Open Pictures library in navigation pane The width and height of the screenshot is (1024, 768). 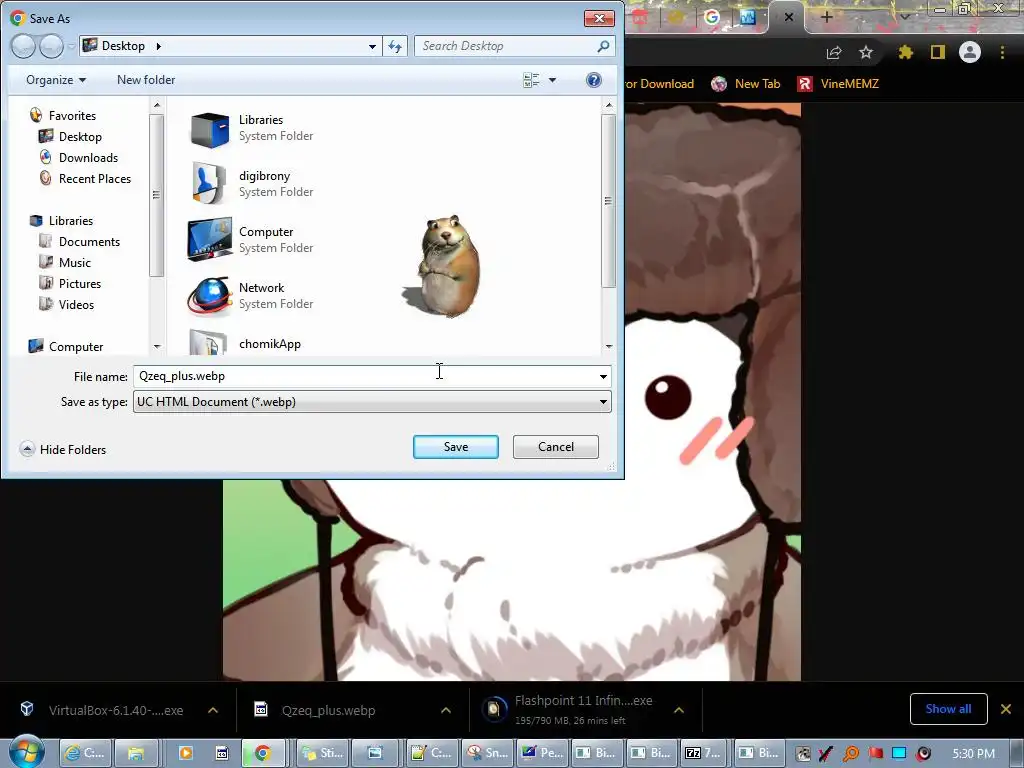(80, 283)
